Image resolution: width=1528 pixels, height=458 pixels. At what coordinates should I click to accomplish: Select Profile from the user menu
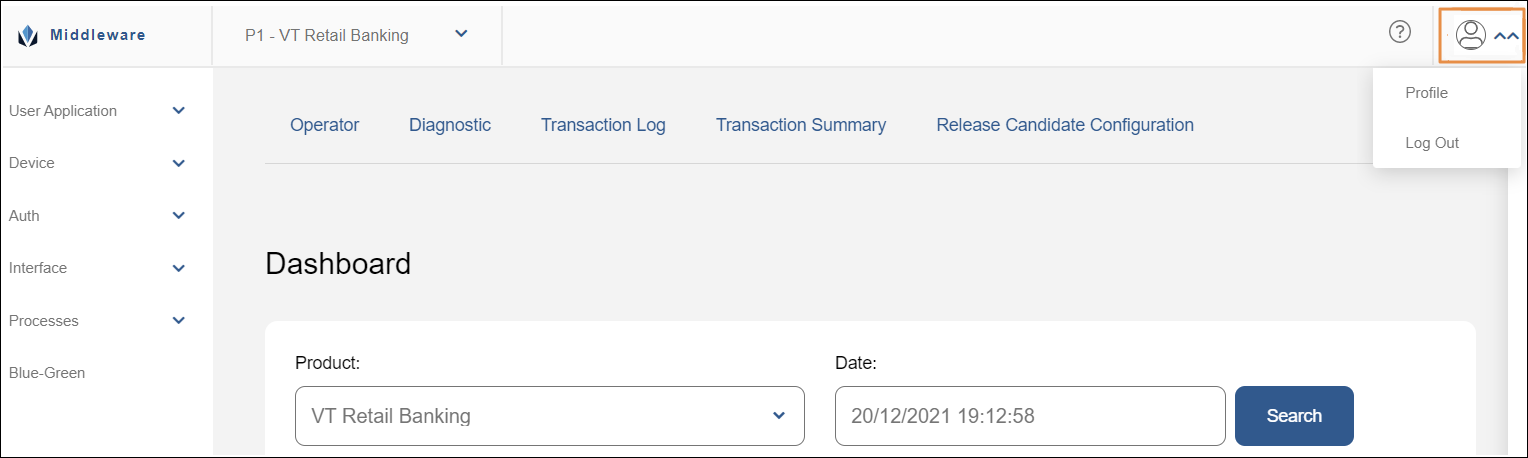(x=1426, y=93)
